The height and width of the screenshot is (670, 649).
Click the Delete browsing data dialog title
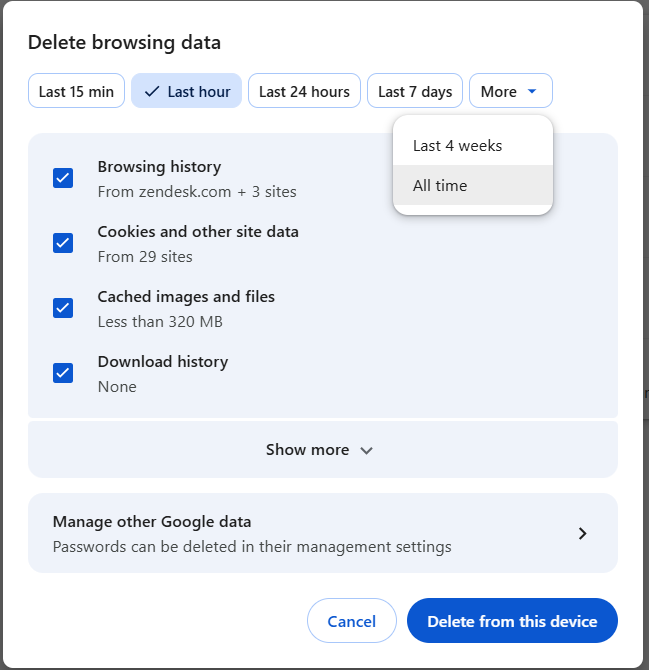[x=124, y=42]
